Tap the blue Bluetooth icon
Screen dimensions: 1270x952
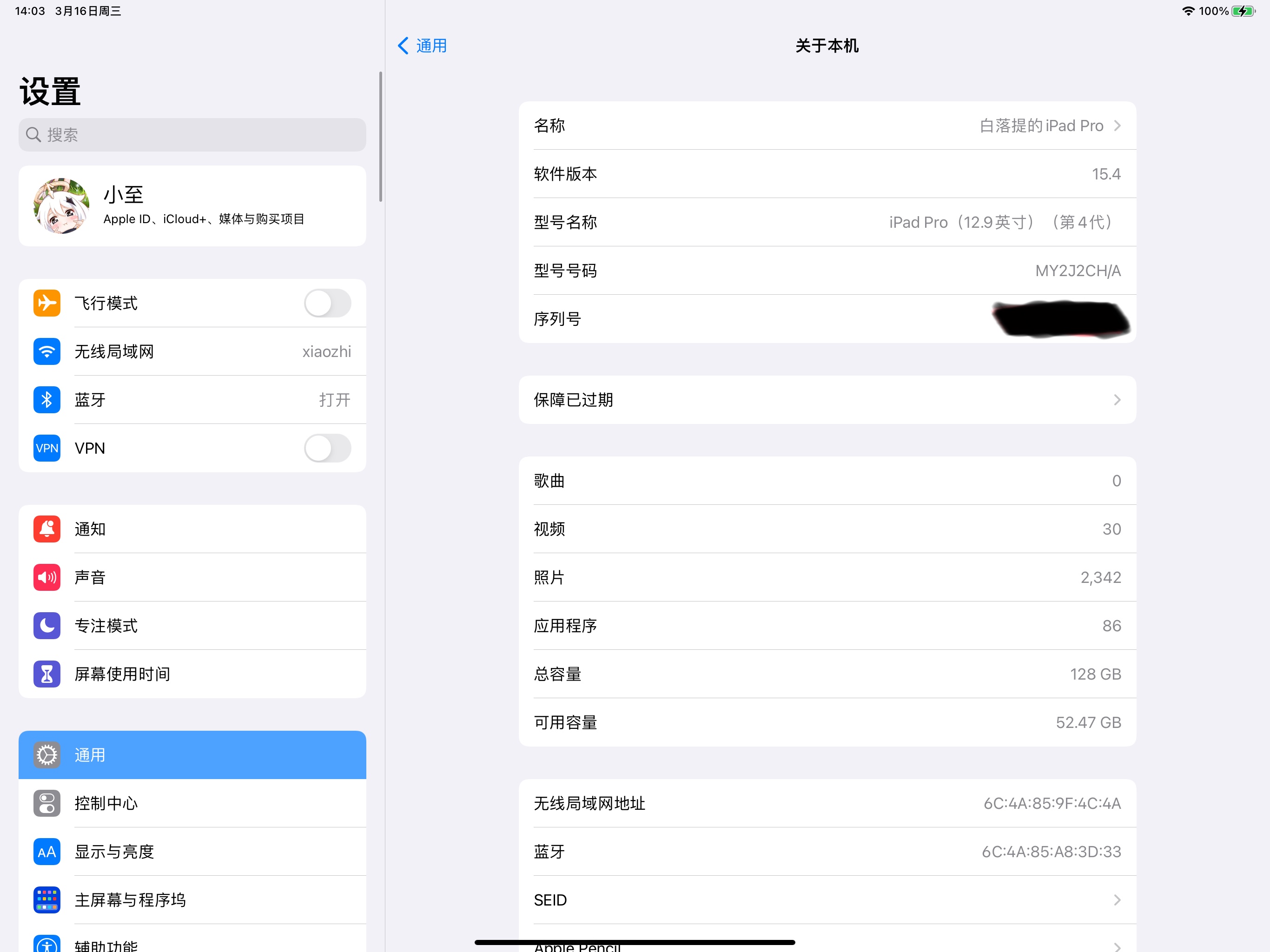46,400
